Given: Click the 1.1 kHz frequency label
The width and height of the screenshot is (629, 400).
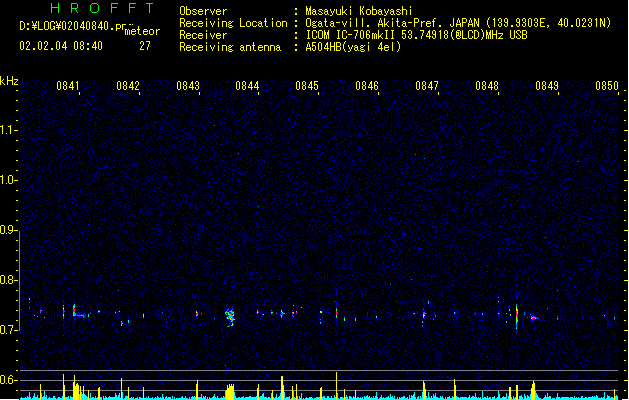Looking at the screenshot, I should (x=9, y=130).
